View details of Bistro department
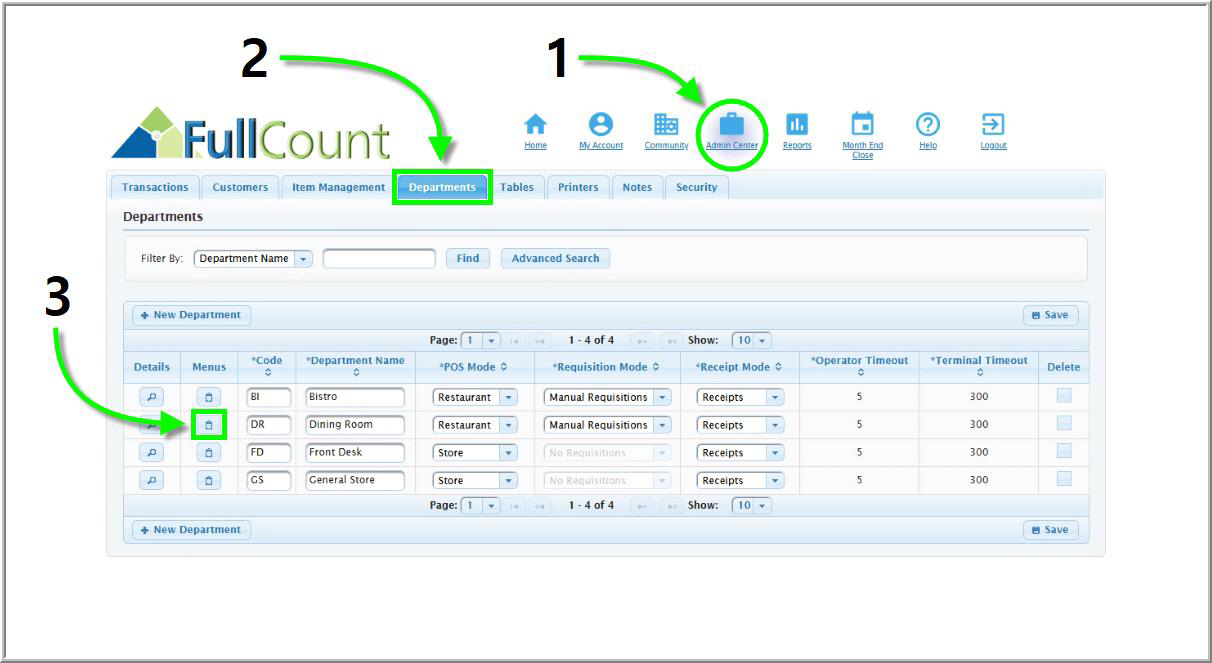This screenshot has height=663, width=1212. click(151, 397)
